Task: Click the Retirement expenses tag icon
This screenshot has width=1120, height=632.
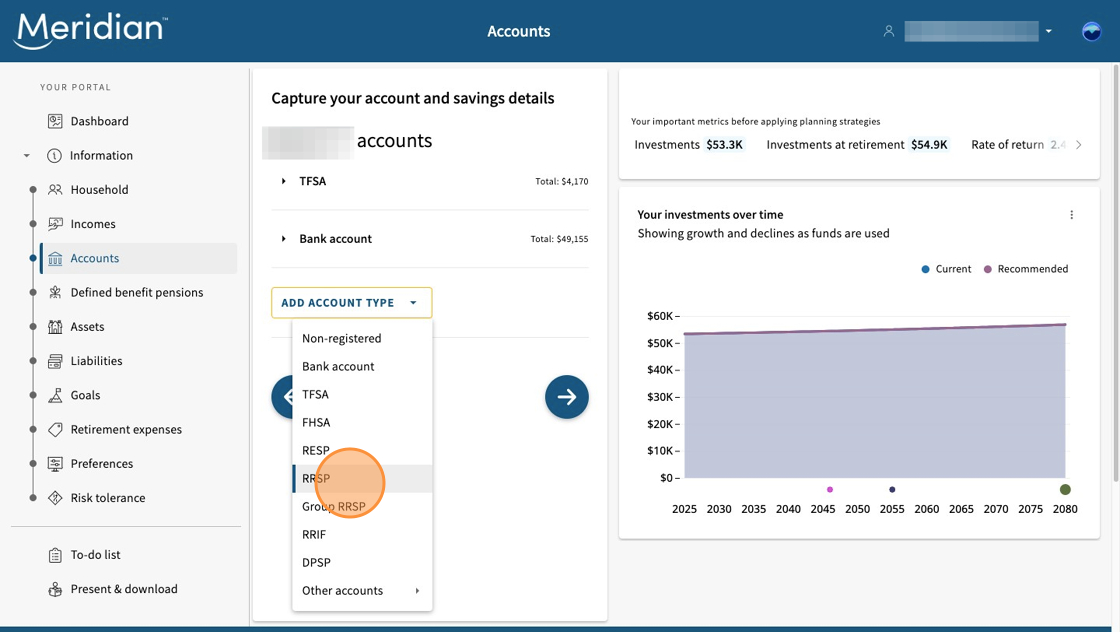Action: pos(55,430)
